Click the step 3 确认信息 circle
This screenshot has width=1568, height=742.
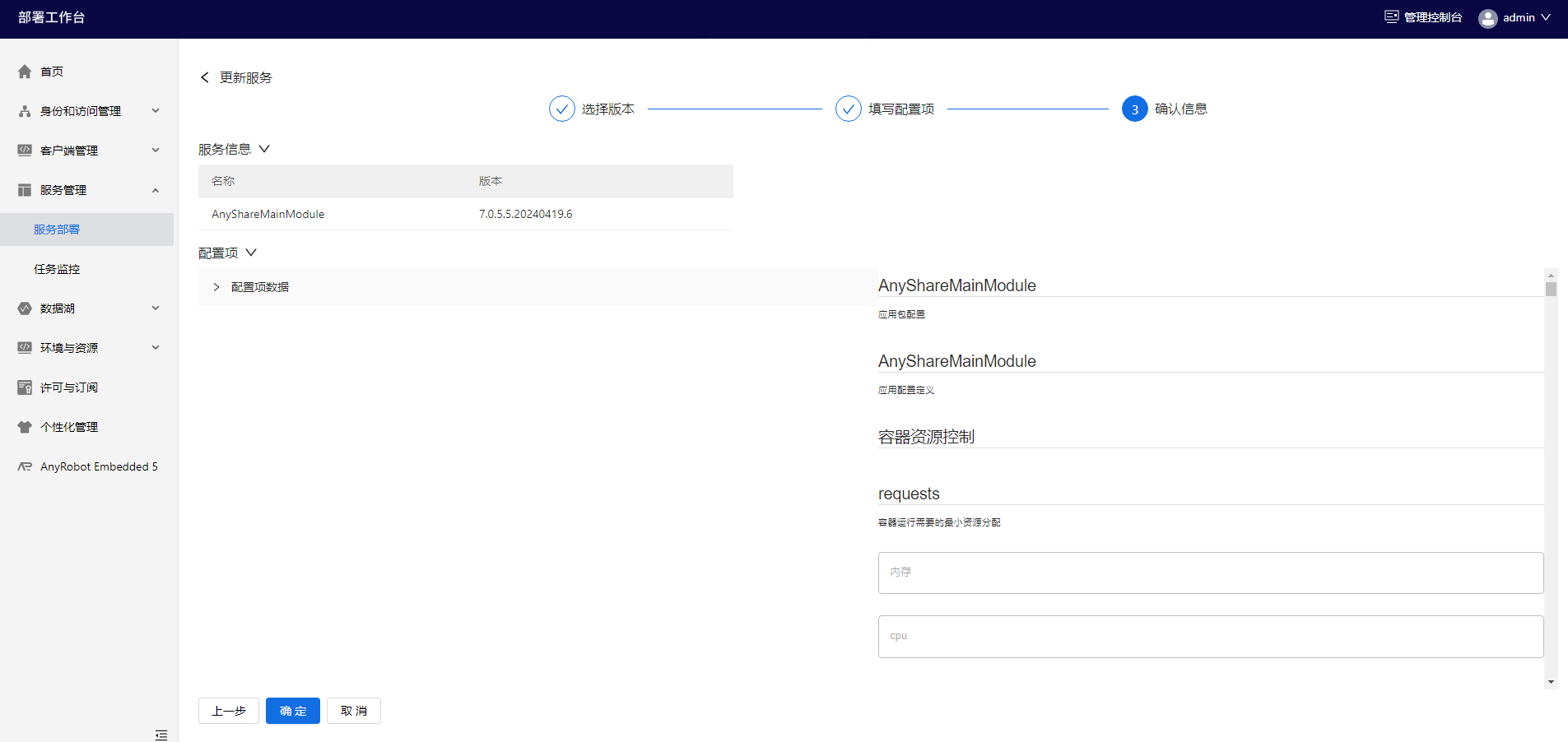(1135, 109)
